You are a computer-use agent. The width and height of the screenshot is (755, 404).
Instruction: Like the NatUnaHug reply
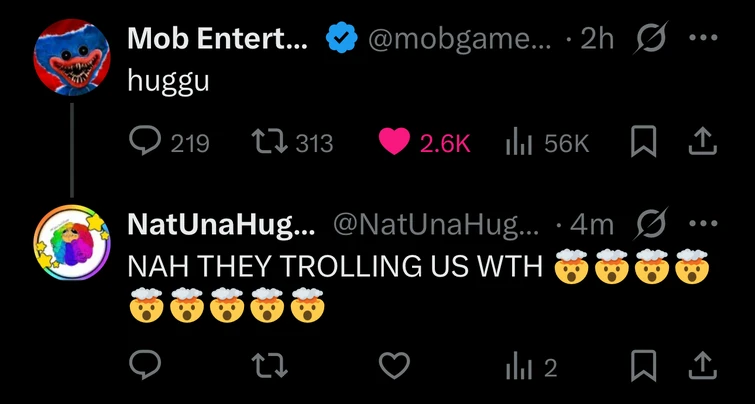(396, 367)
